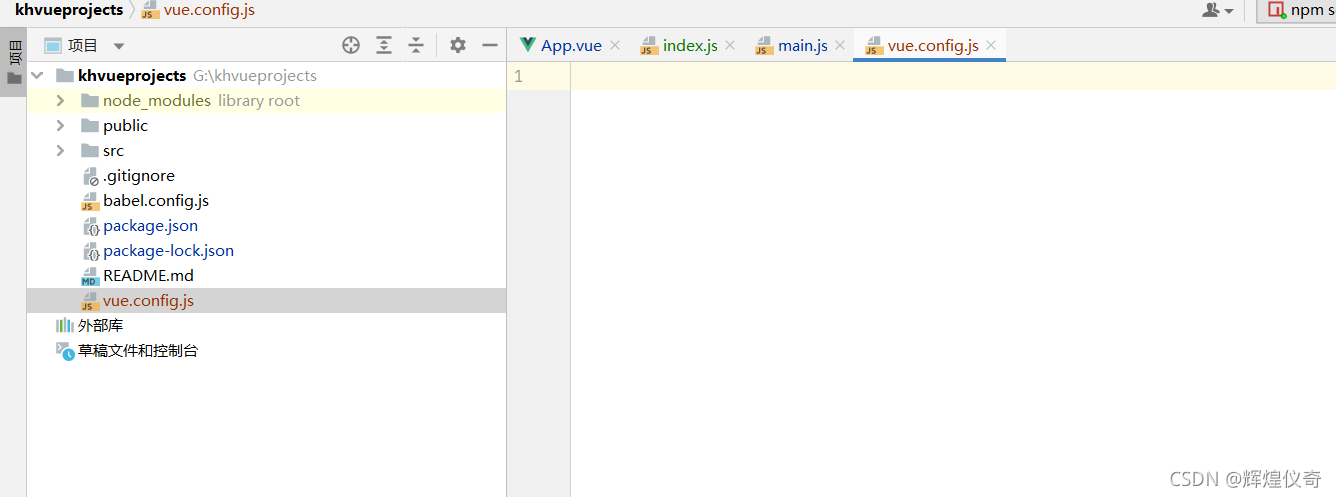Click the external libraries bar-chart icon
1336x497 pixels.
pyautogui.click(x=64, y=326)
